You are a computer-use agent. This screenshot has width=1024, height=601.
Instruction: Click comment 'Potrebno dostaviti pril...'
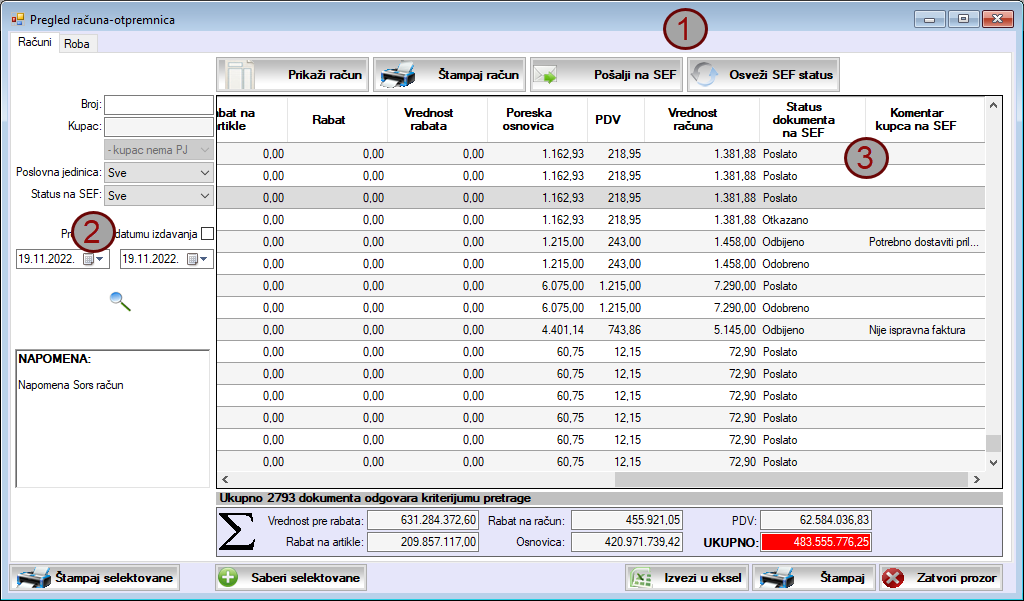[923, 242]
